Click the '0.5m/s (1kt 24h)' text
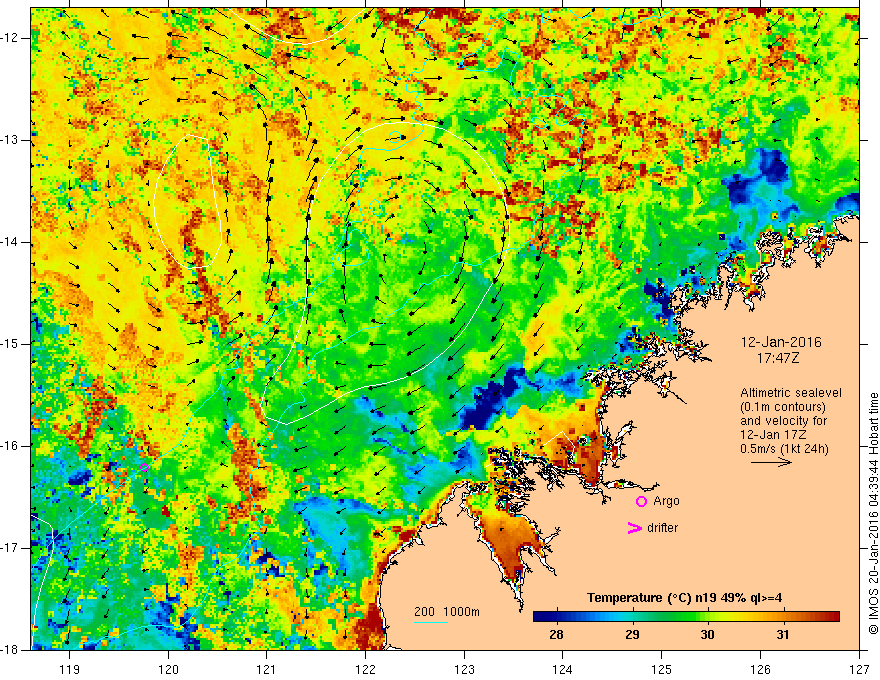Viewport: 880px width, 680px height. click(x=785, y=449)
